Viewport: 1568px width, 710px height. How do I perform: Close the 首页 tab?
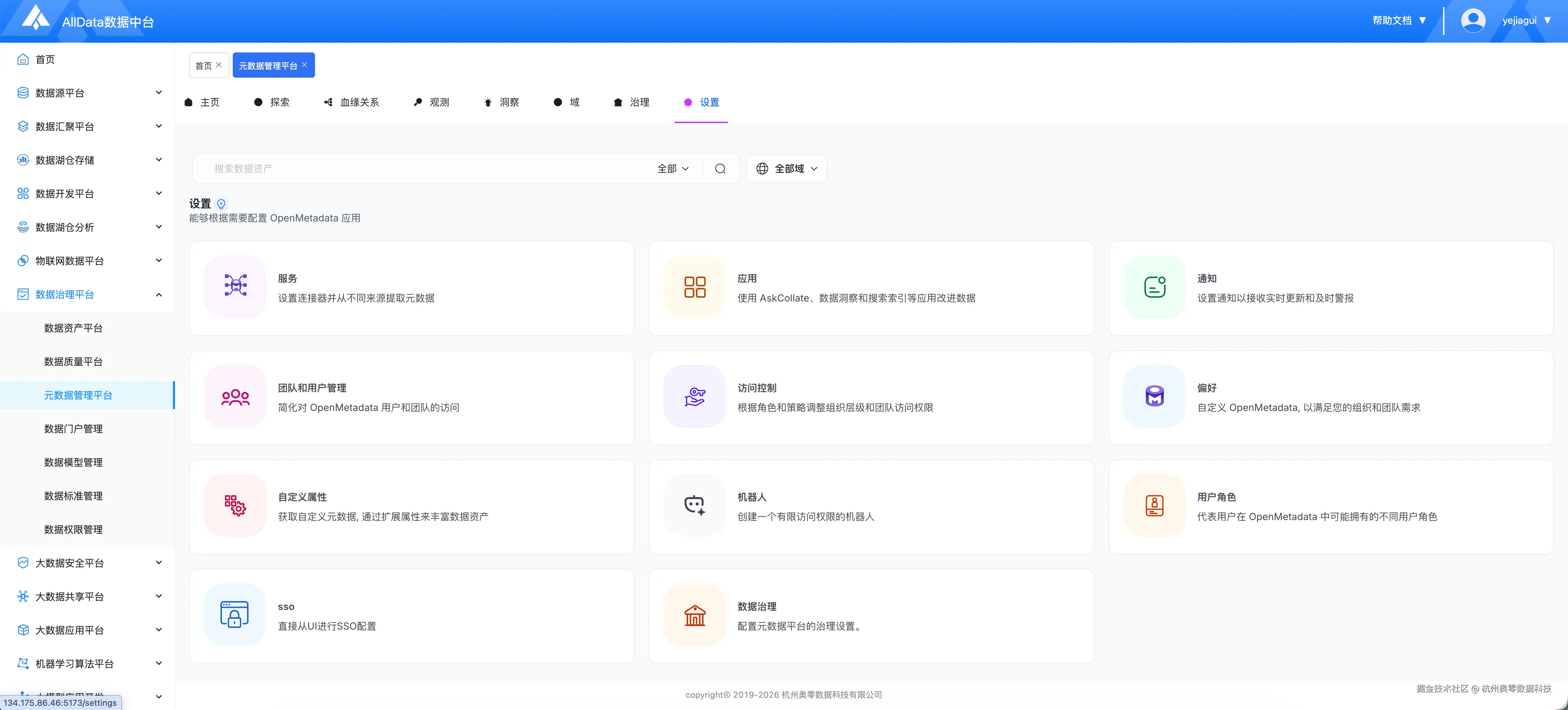point(218,64)
